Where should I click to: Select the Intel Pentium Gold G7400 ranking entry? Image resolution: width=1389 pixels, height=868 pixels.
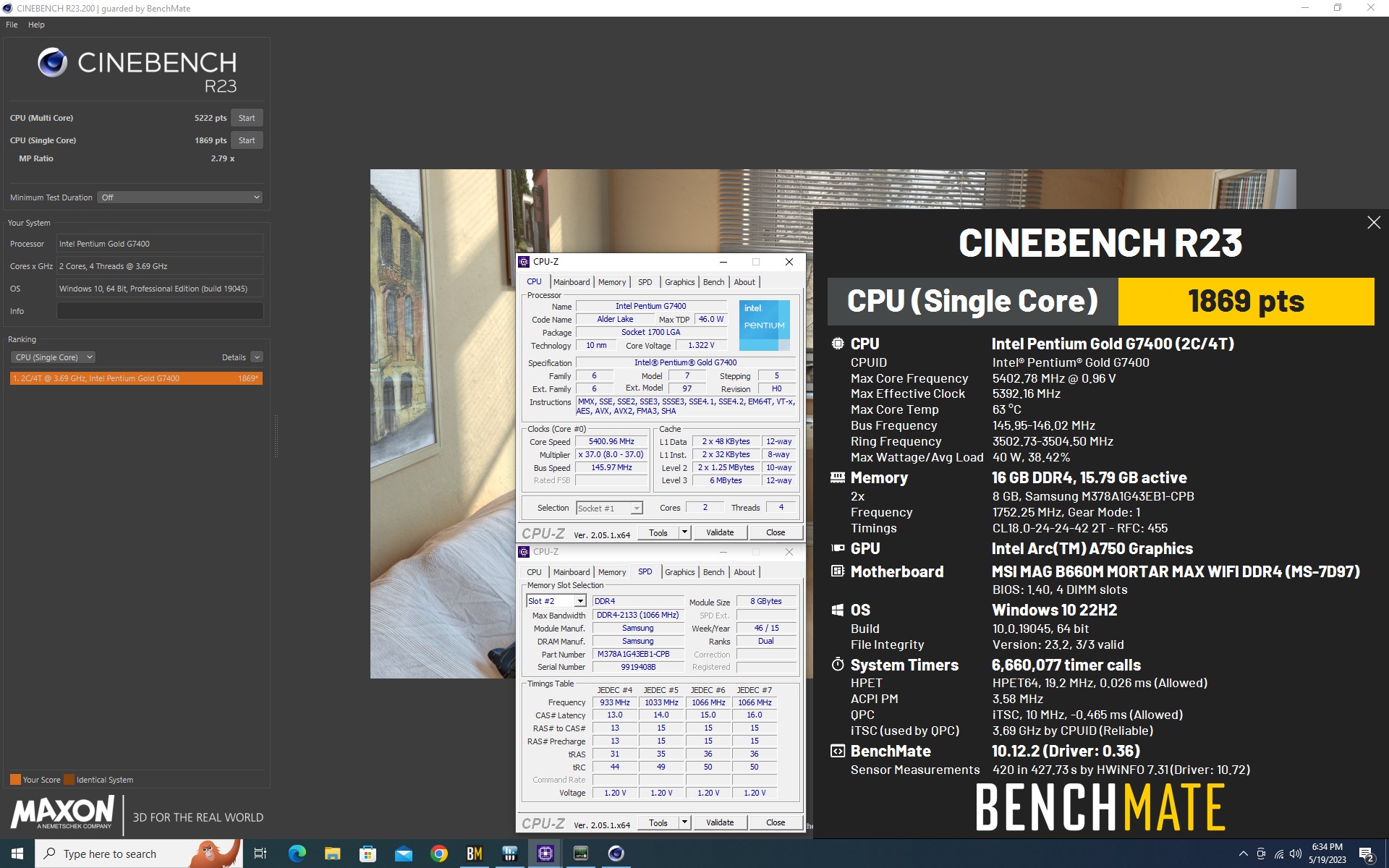pyautogui.click(x=136, y=378)
